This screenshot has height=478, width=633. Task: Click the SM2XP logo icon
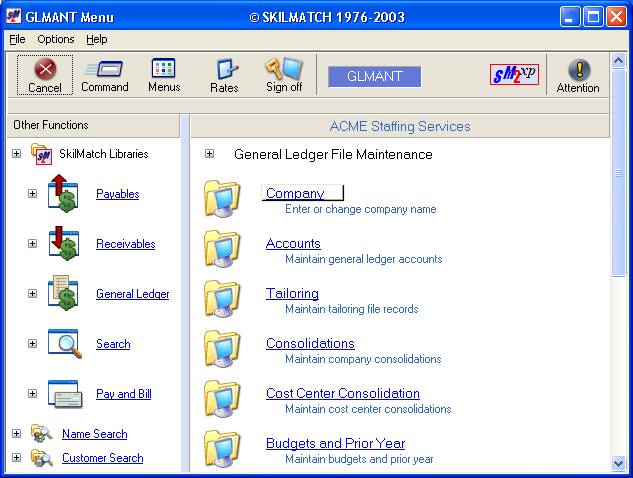point(514,75)
